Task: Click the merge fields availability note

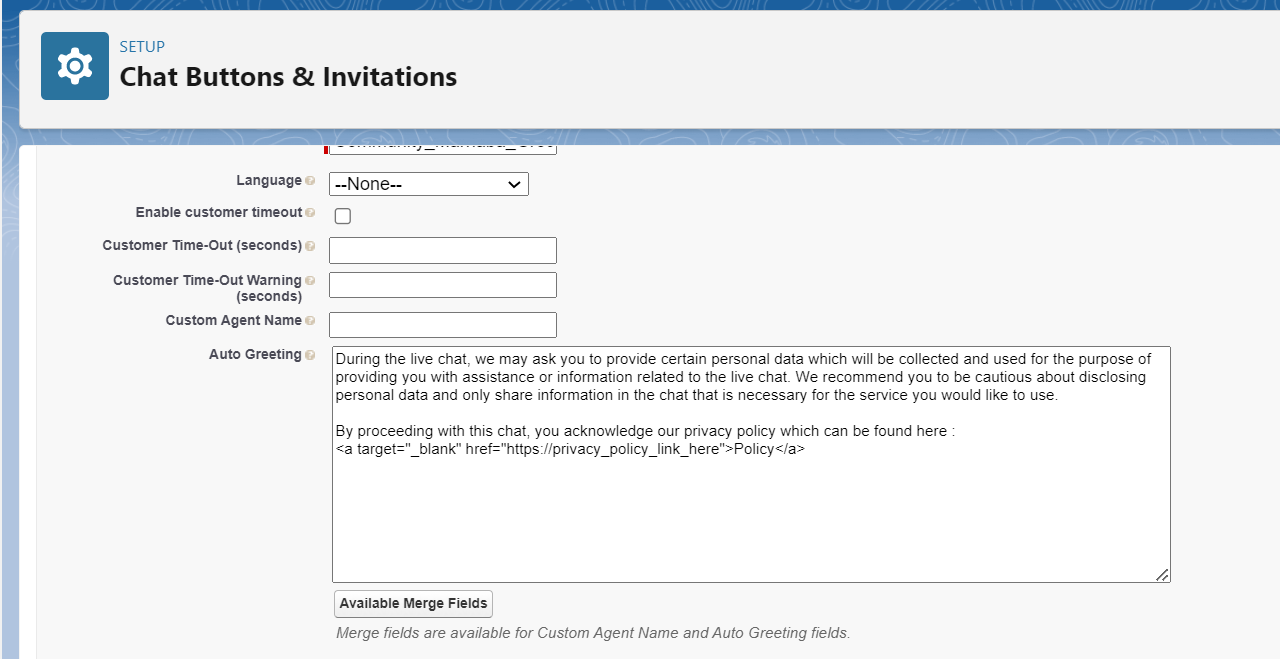Action: click(x=593, y=633)
